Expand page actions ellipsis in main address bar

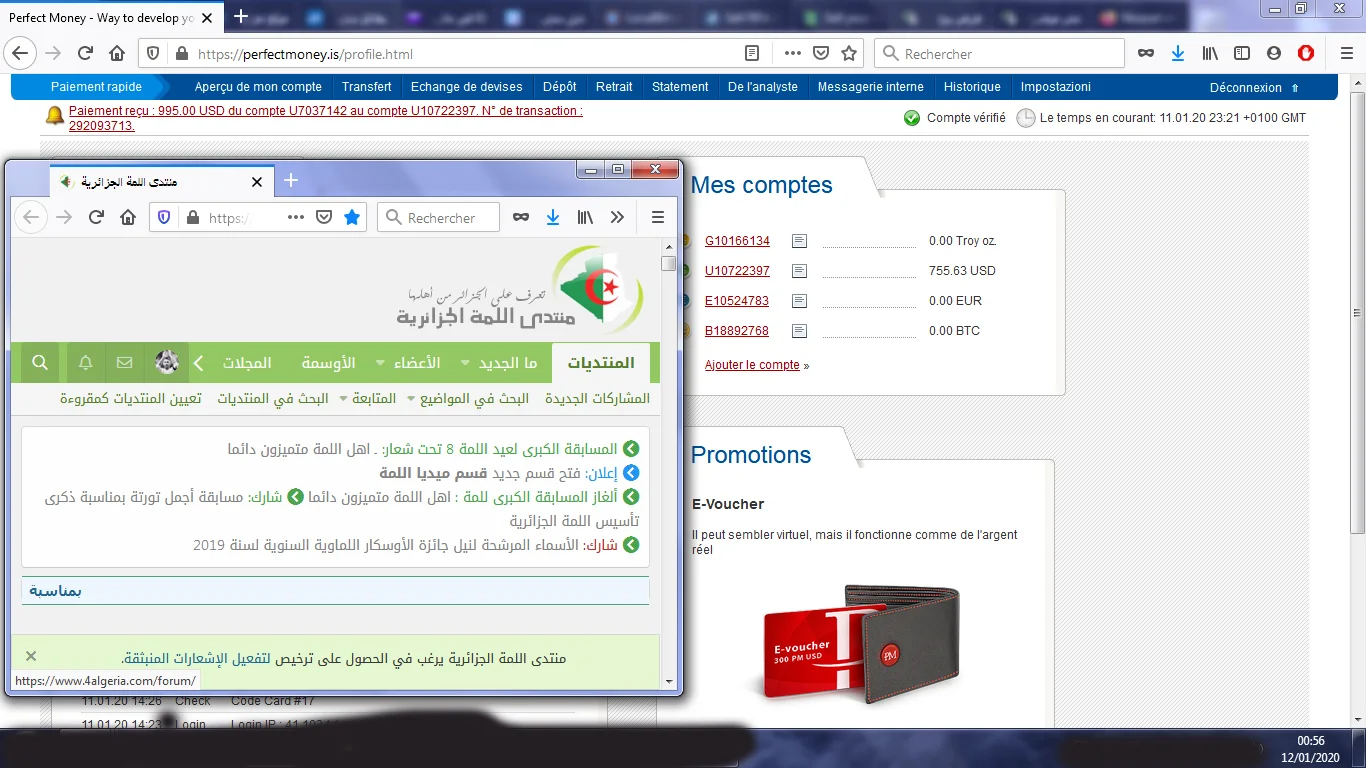coord(792,54)
